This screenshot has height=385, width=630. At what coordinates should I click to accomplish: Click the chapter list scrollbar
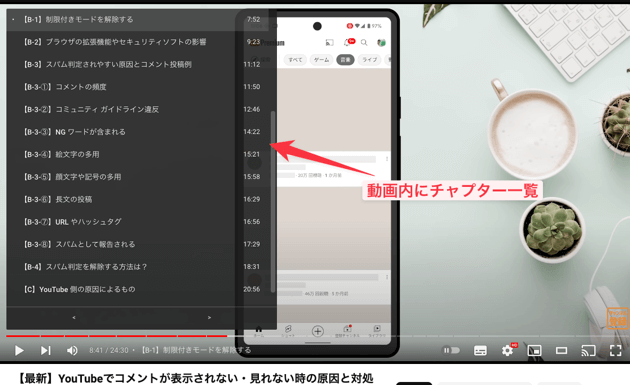[273, 201]
